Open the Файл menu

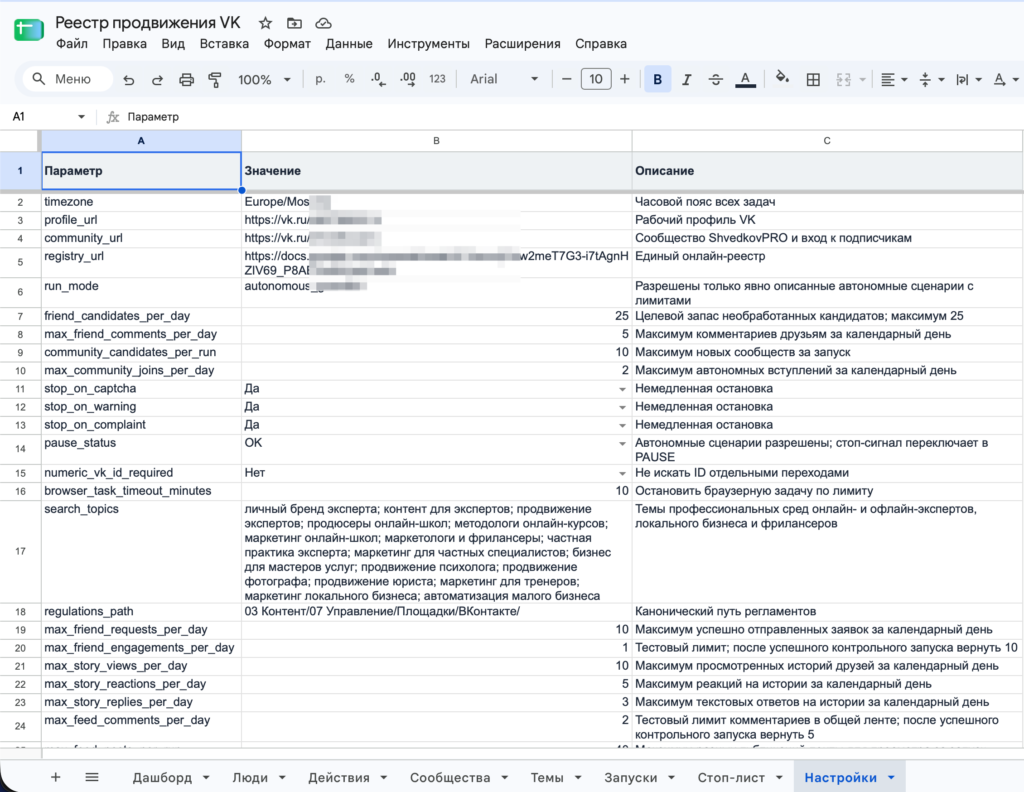coord(72,44)
